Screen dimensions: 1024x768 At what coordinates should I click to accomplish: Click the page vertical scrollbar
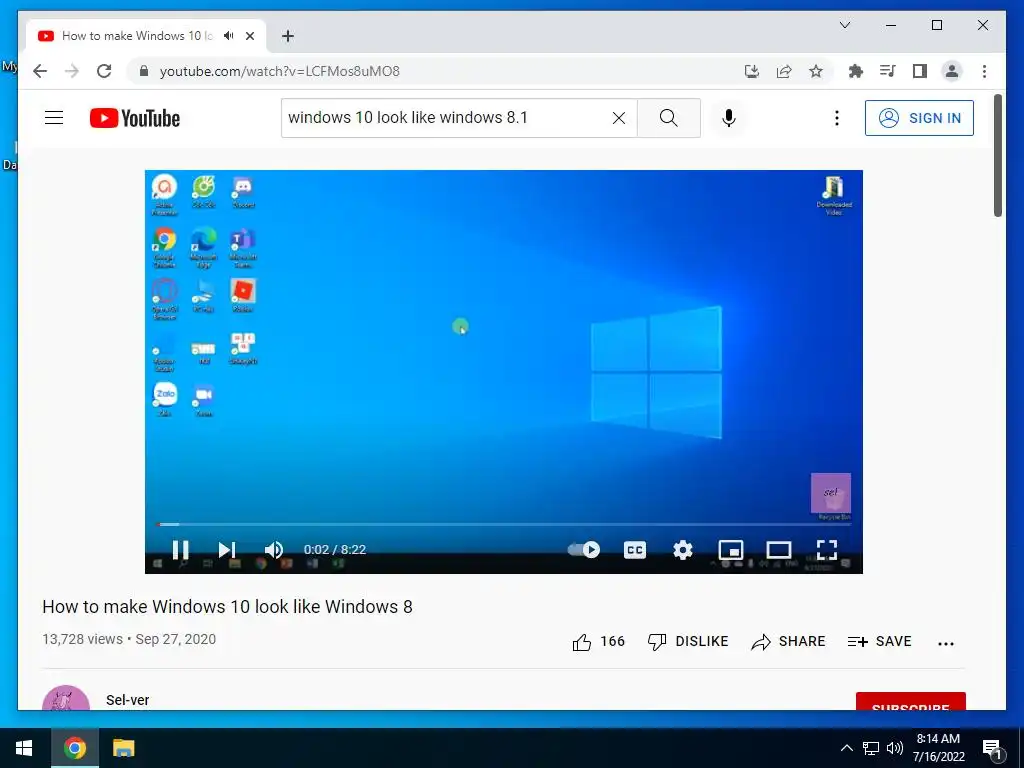click(998, 155)
